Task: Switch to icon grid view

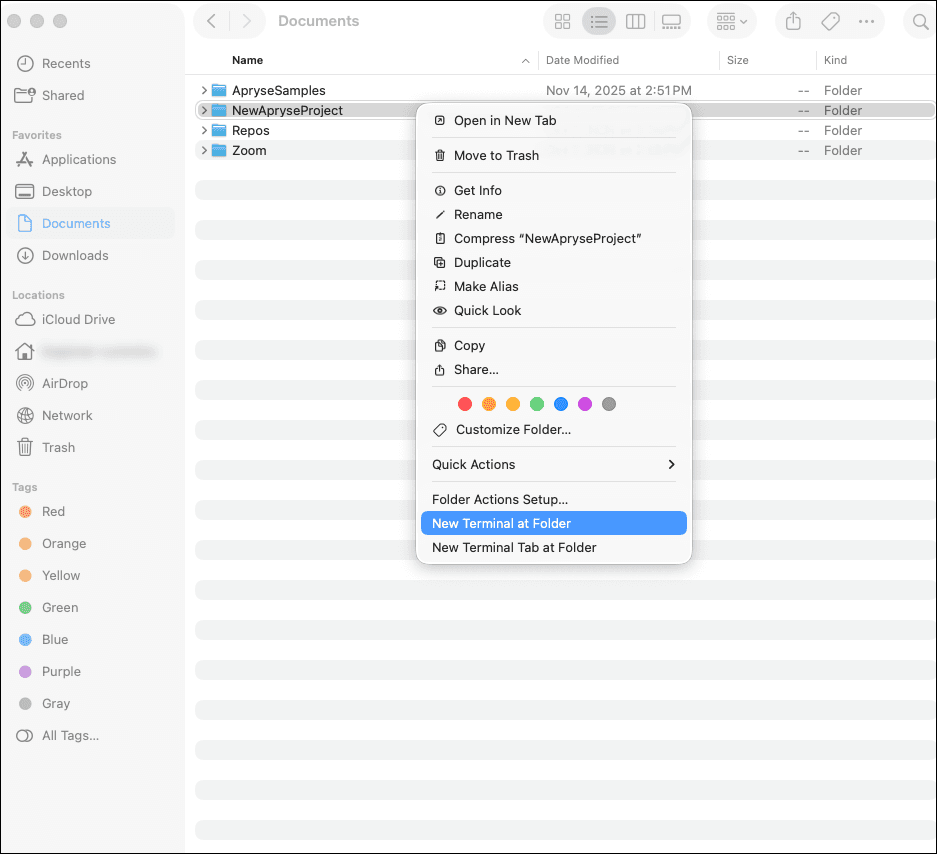Action: 562,21
